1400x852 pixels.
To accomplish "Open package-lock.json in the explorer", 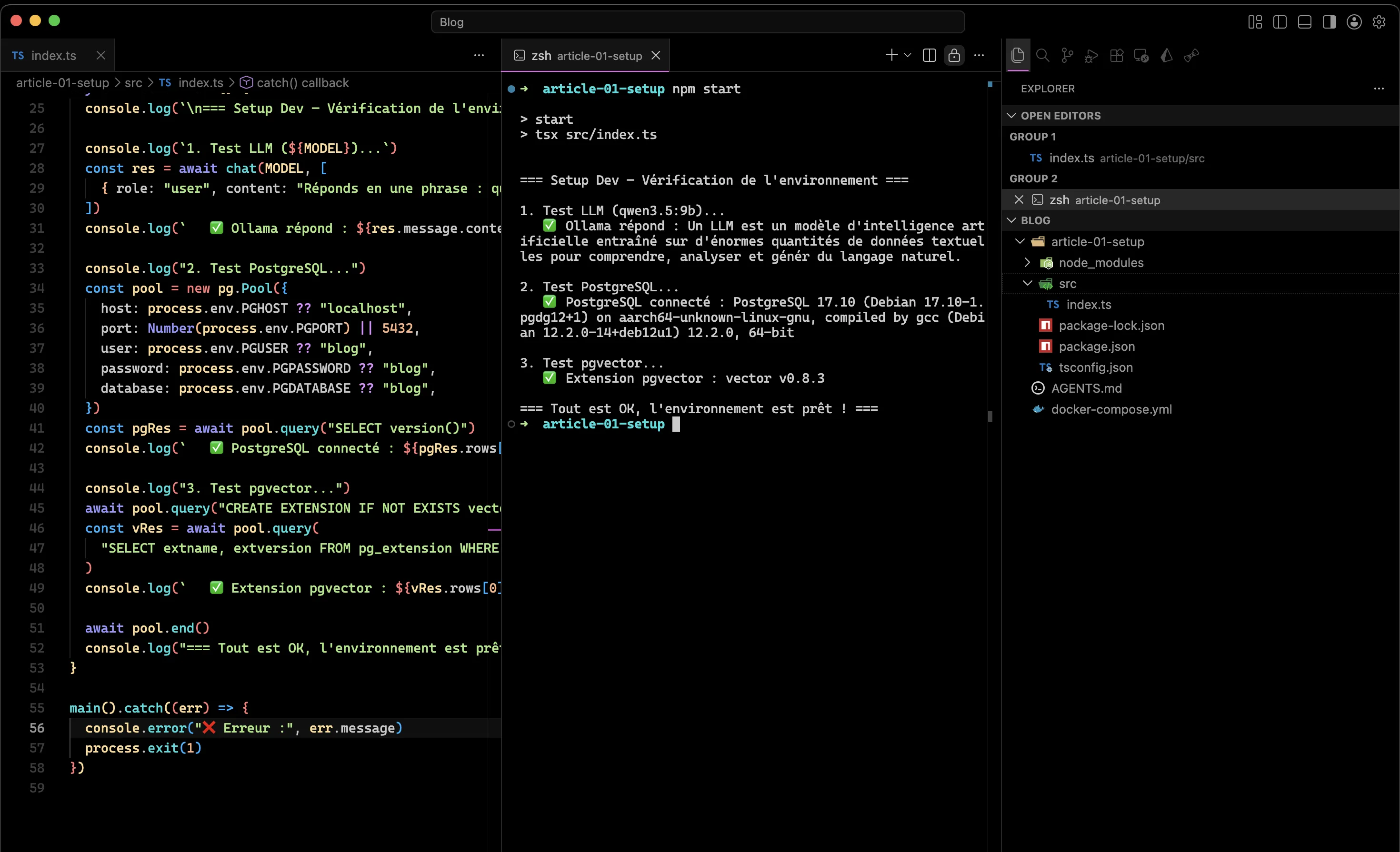I will (1200, 326).
